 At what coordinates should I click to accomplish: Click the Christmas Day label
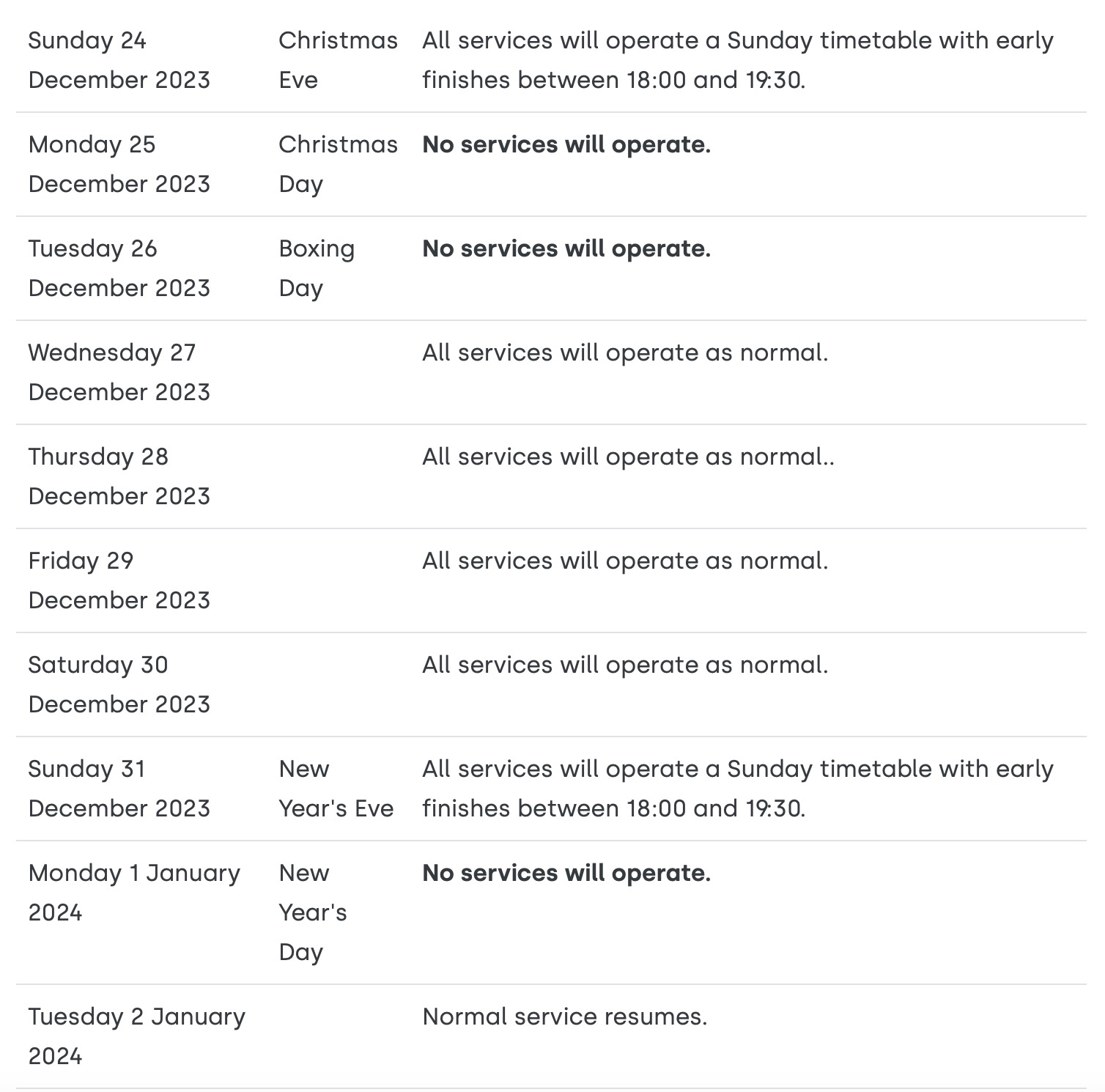click(338, 164)
